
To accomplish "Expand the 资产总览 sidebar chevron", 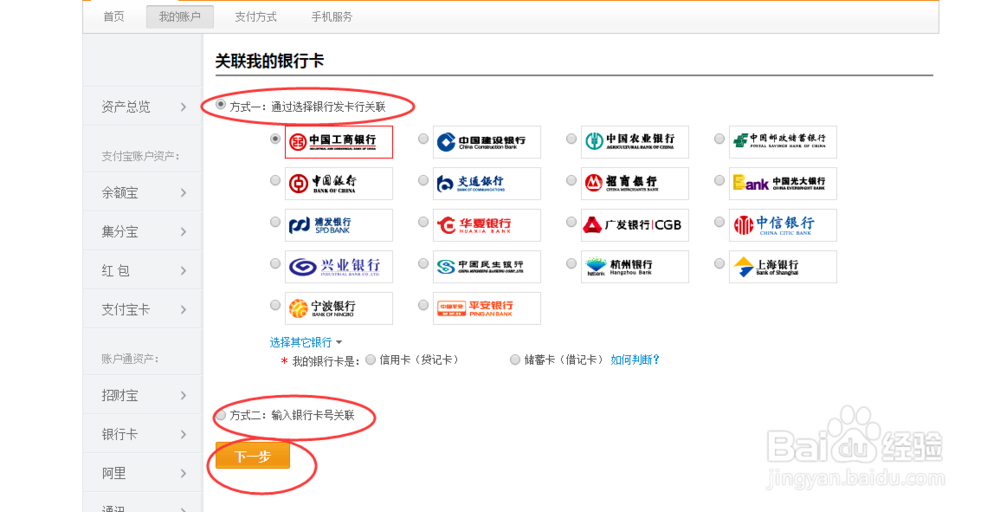I will [x=184, y=106].
